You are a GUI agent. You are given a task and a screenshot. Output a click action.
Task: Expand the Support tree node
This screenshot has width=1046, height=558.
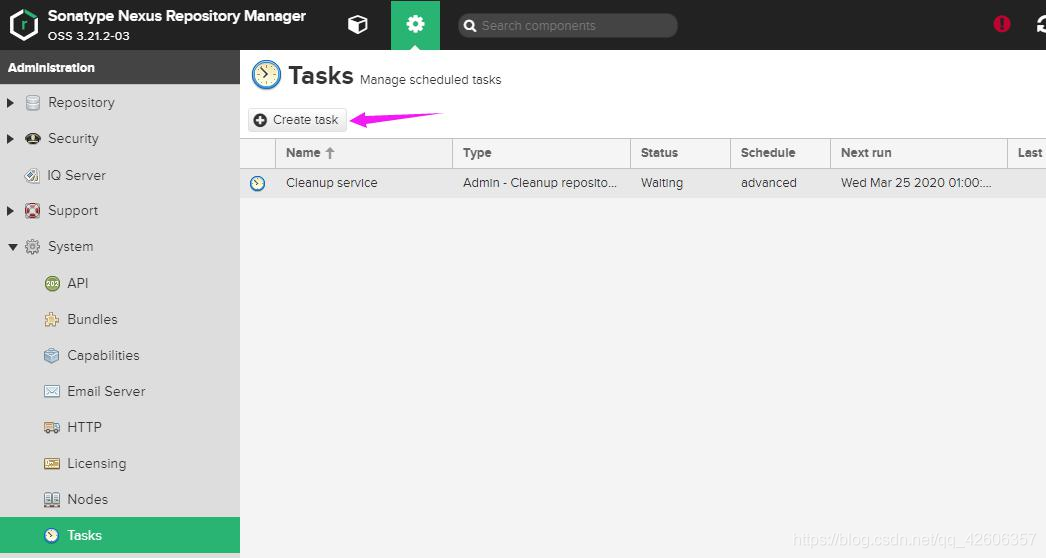pos(10,211)
